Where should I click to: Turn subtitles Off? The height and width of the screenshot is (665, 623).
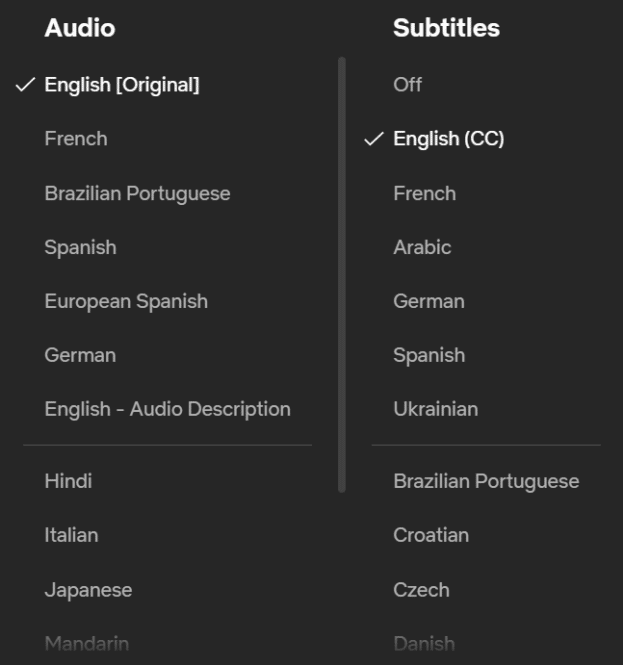click(408, 85)
